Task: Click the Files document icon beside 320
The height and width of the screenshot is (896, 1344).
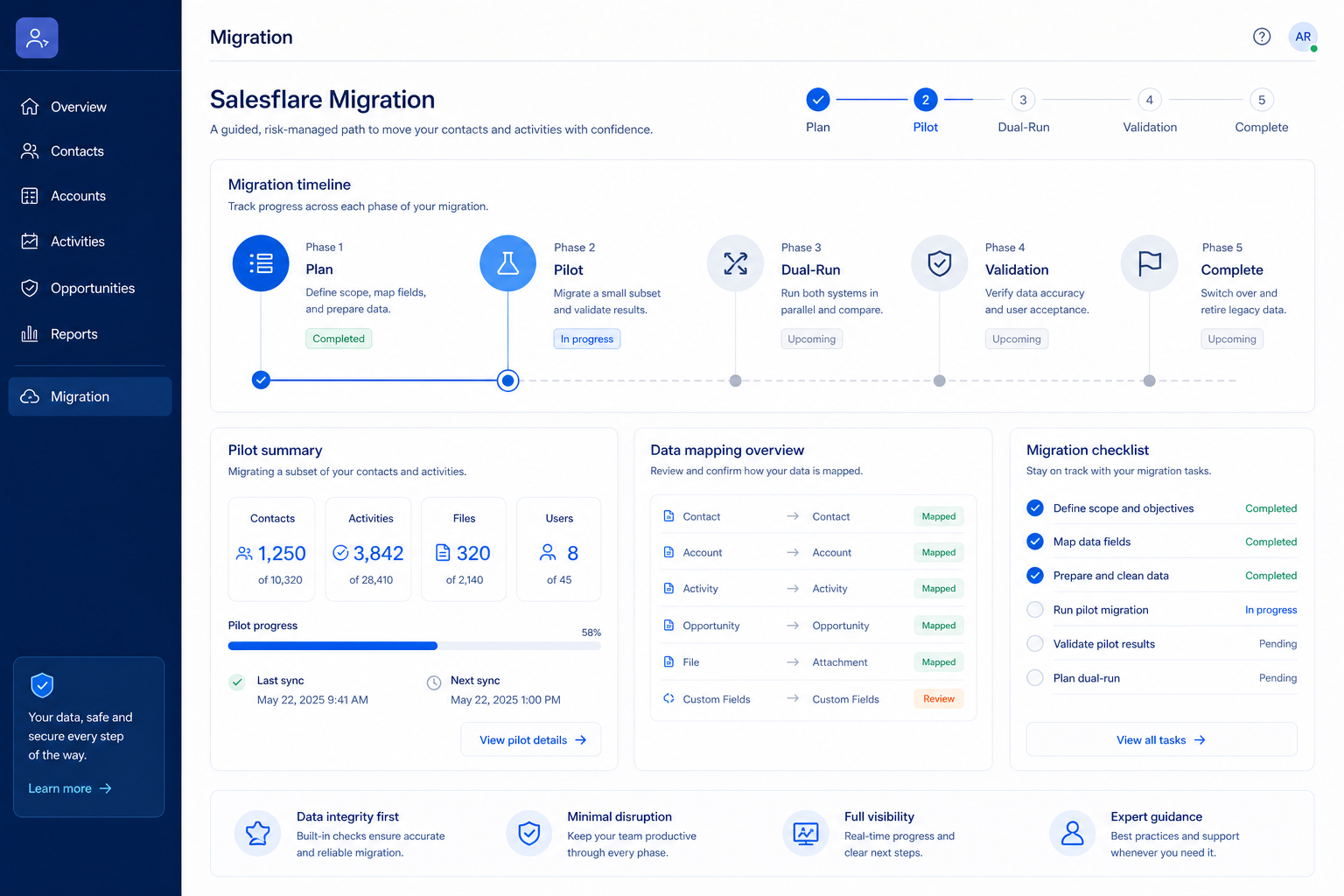Action: click(x=443, y=553)
